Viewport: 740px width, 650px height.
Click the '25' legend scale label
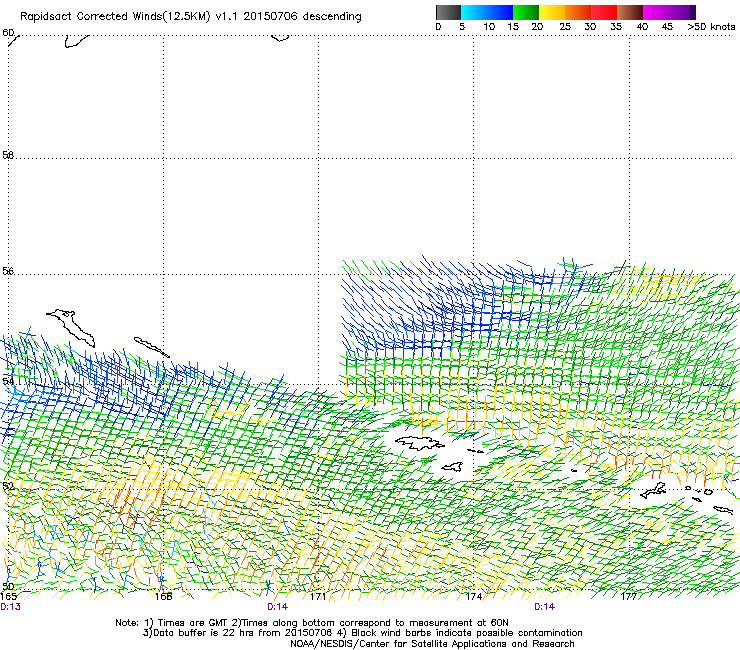point(564,27)
